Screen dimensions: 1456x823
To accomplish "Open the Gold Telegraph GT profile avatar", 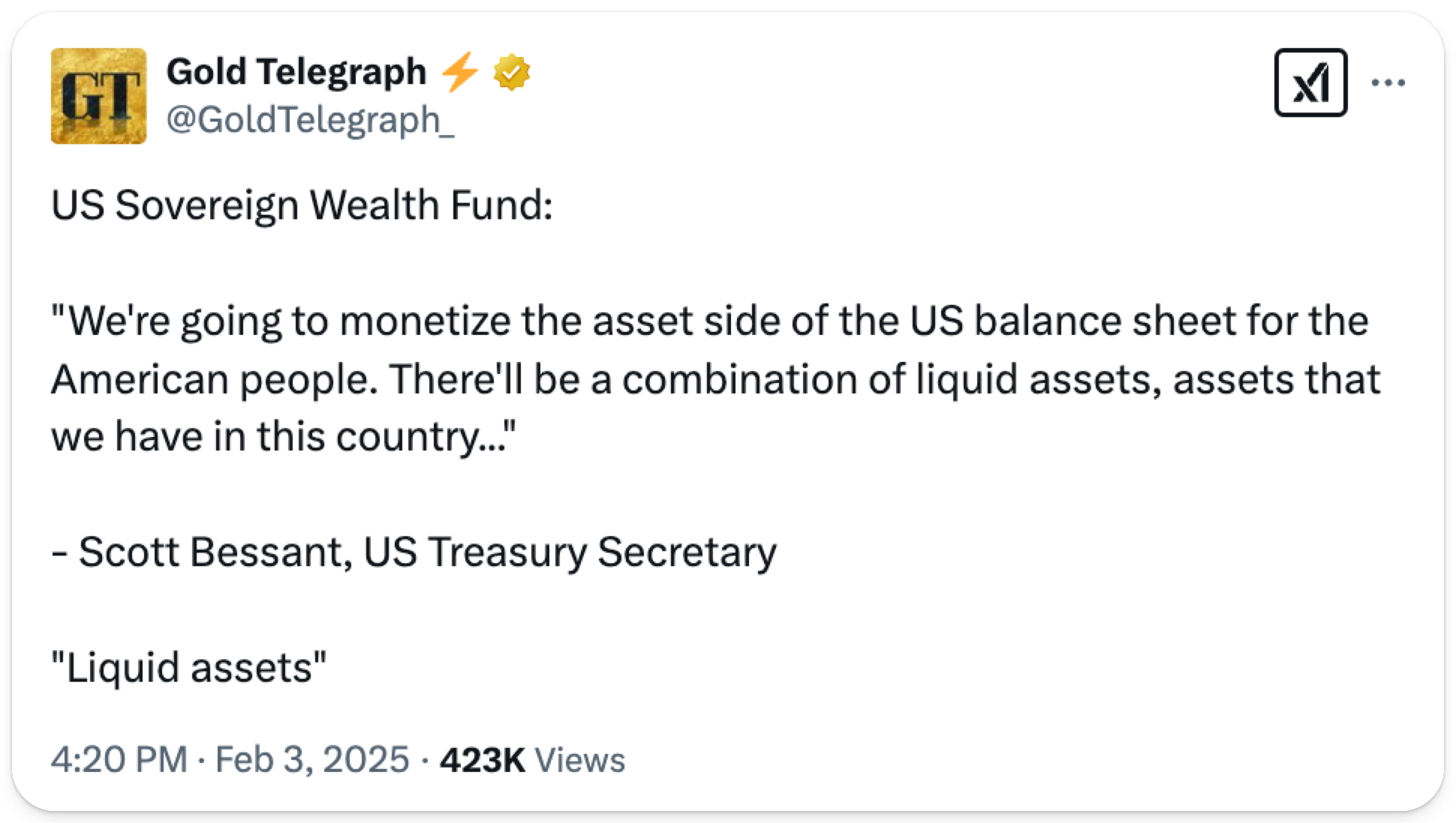I will click(x=98, y=96).
